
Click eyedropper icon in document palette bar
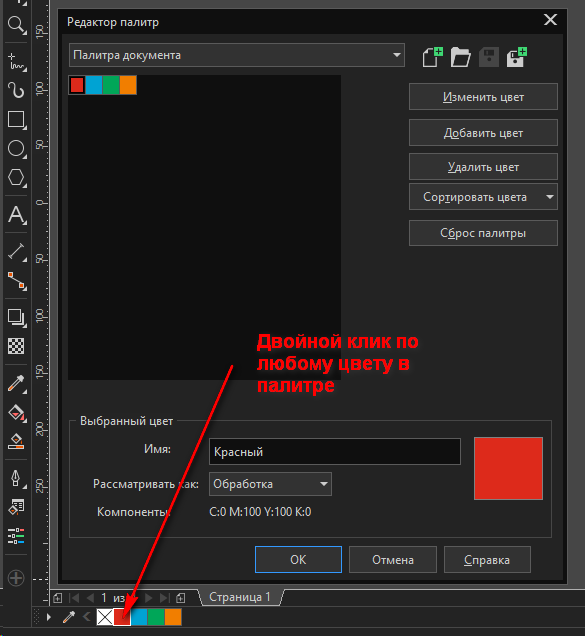pyautogui.click(x=69, y=617)
